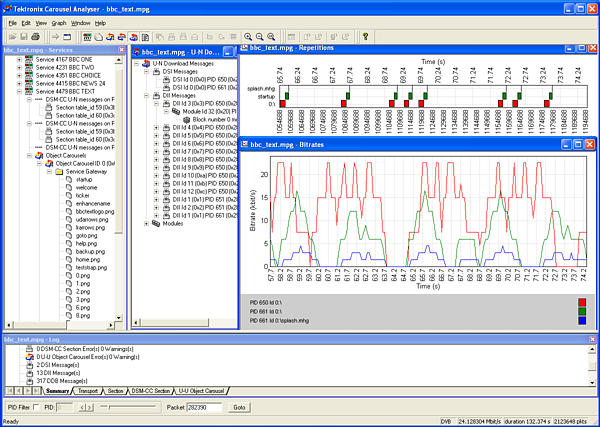600x427 pixels.
Task: Click the Modules stack icon in U-N tree
Action: coord(156,223)
